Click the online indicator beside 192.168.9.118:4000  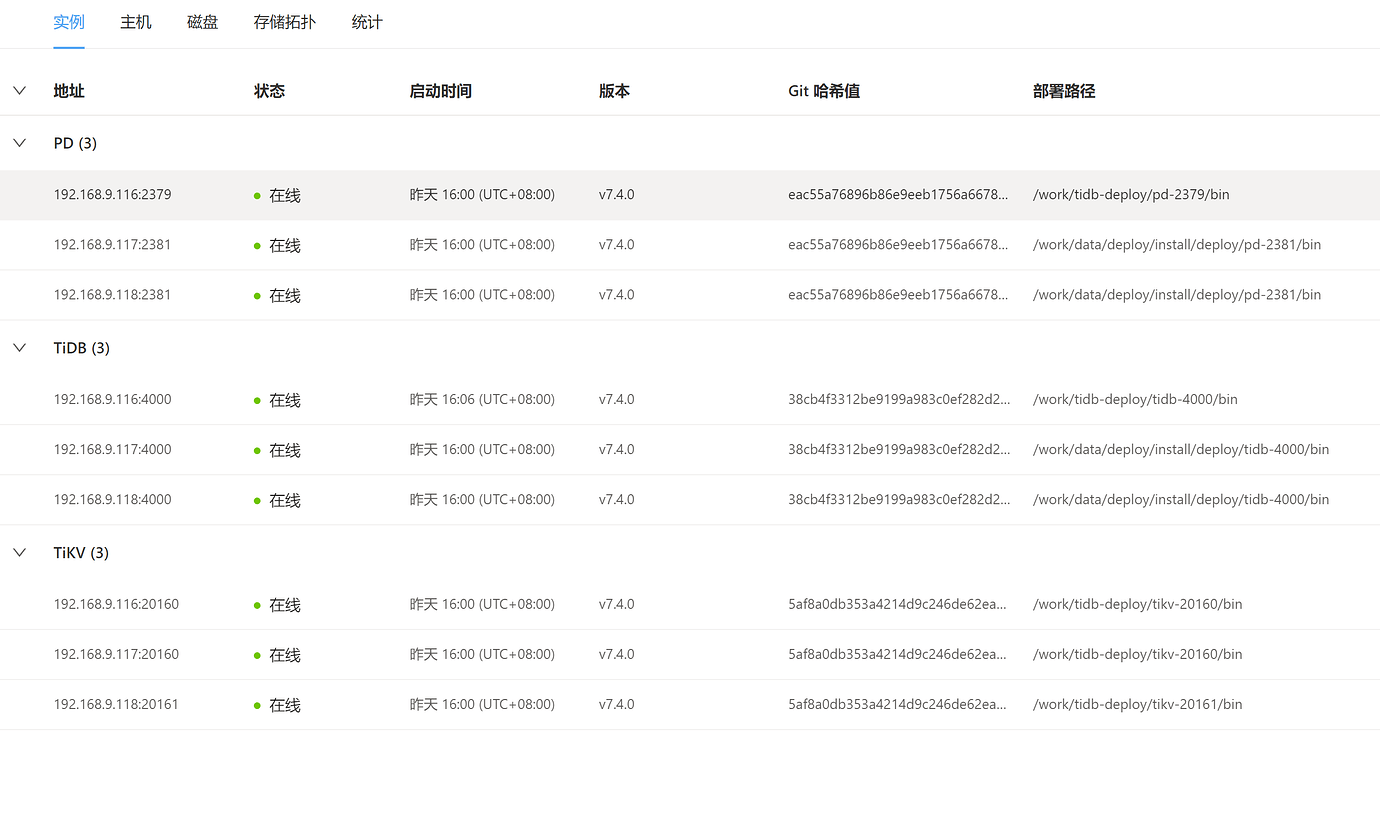pyautogui.click(x=258, y=499)
